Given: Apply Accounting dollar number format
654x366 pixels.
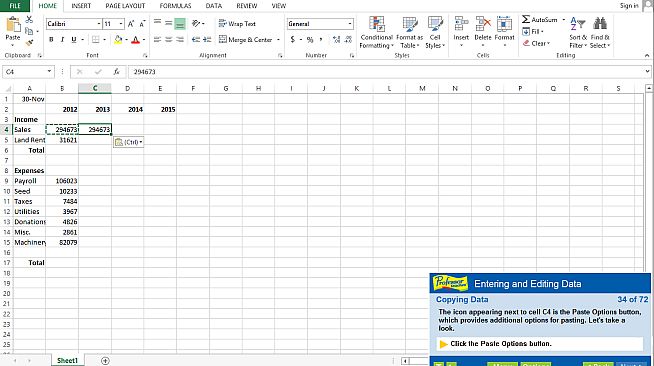Looking at the screenshot, I should (x=293, y=40).
